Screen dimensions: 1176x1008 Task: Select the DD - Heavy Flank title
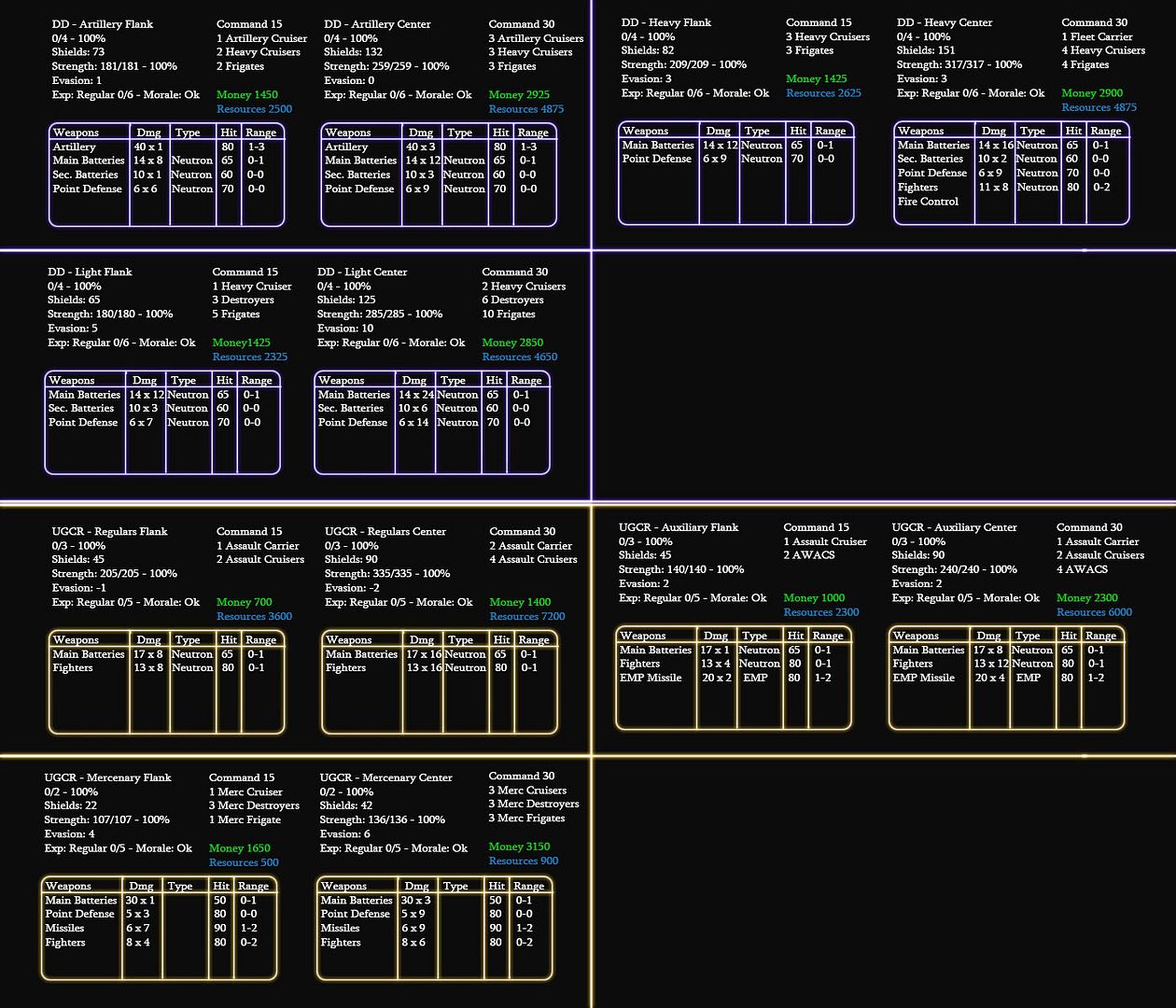coord(666,22)
